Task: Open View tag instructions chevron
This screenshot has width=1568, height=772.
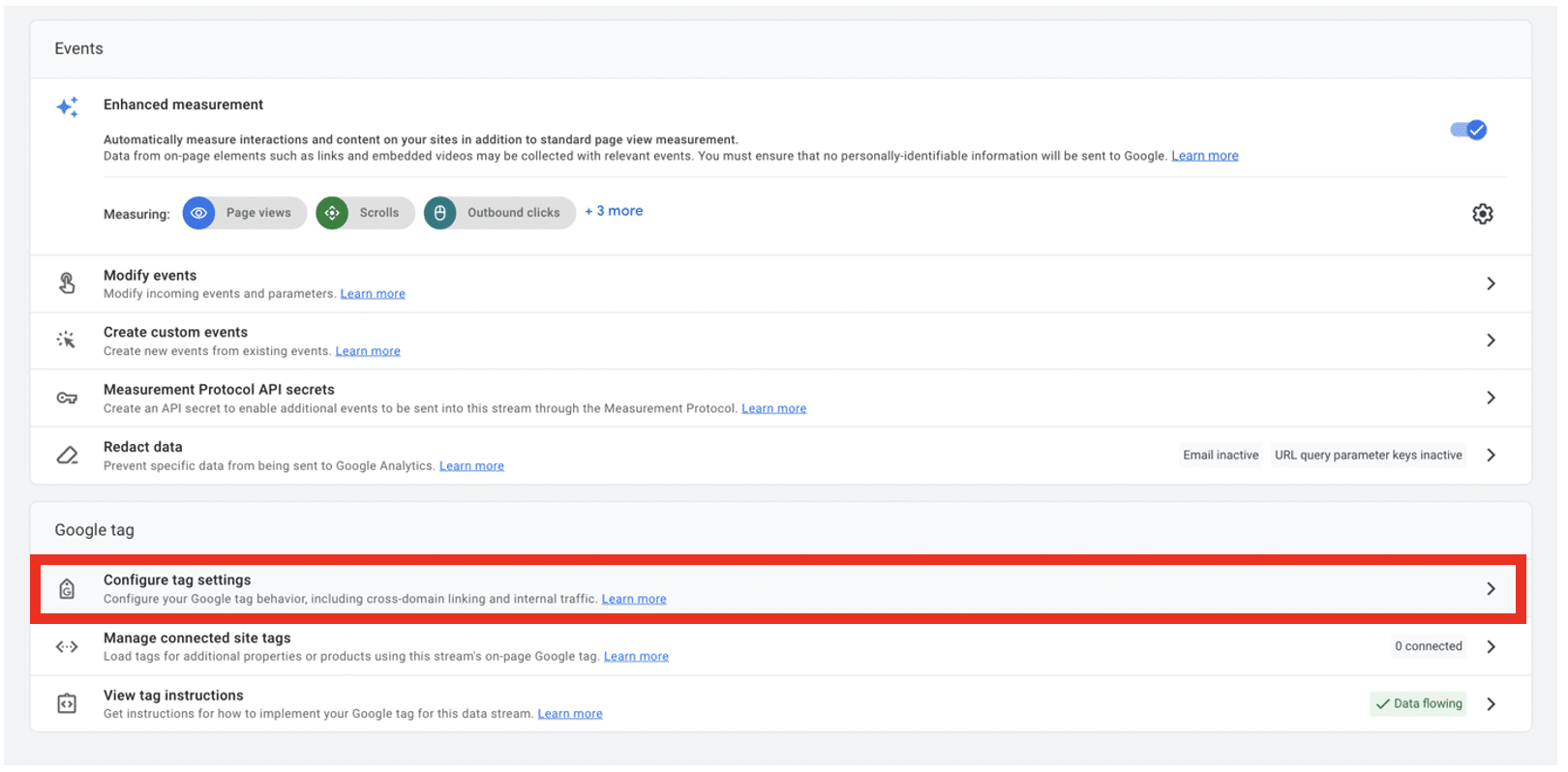Action: (1491, 704)
